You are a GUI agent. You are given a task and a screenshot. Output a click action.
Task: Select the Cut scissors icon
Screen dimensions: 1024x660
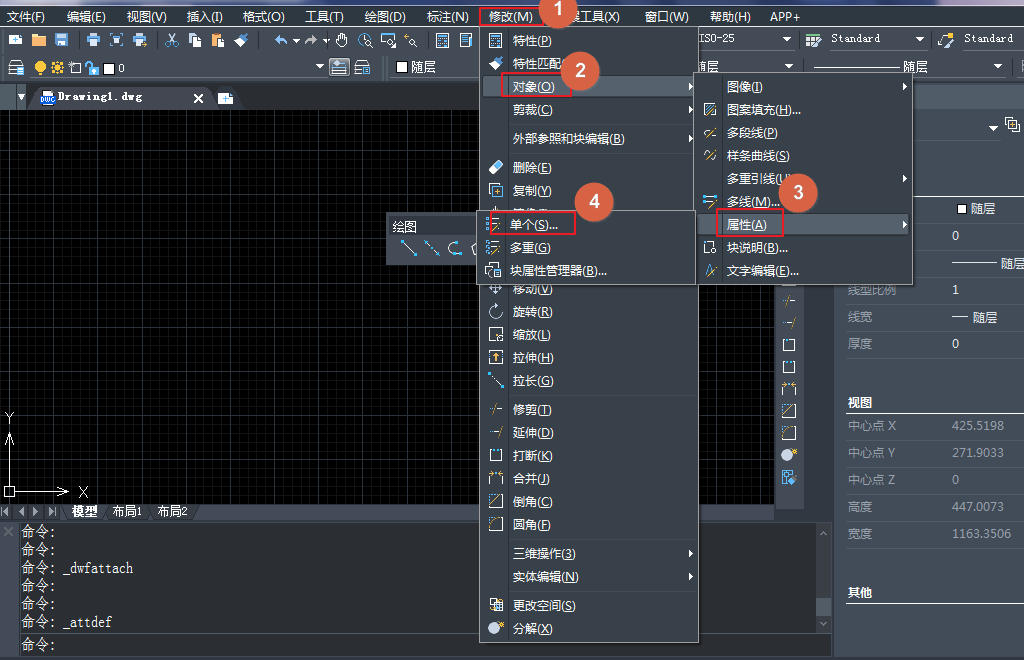tap(170, 40)
